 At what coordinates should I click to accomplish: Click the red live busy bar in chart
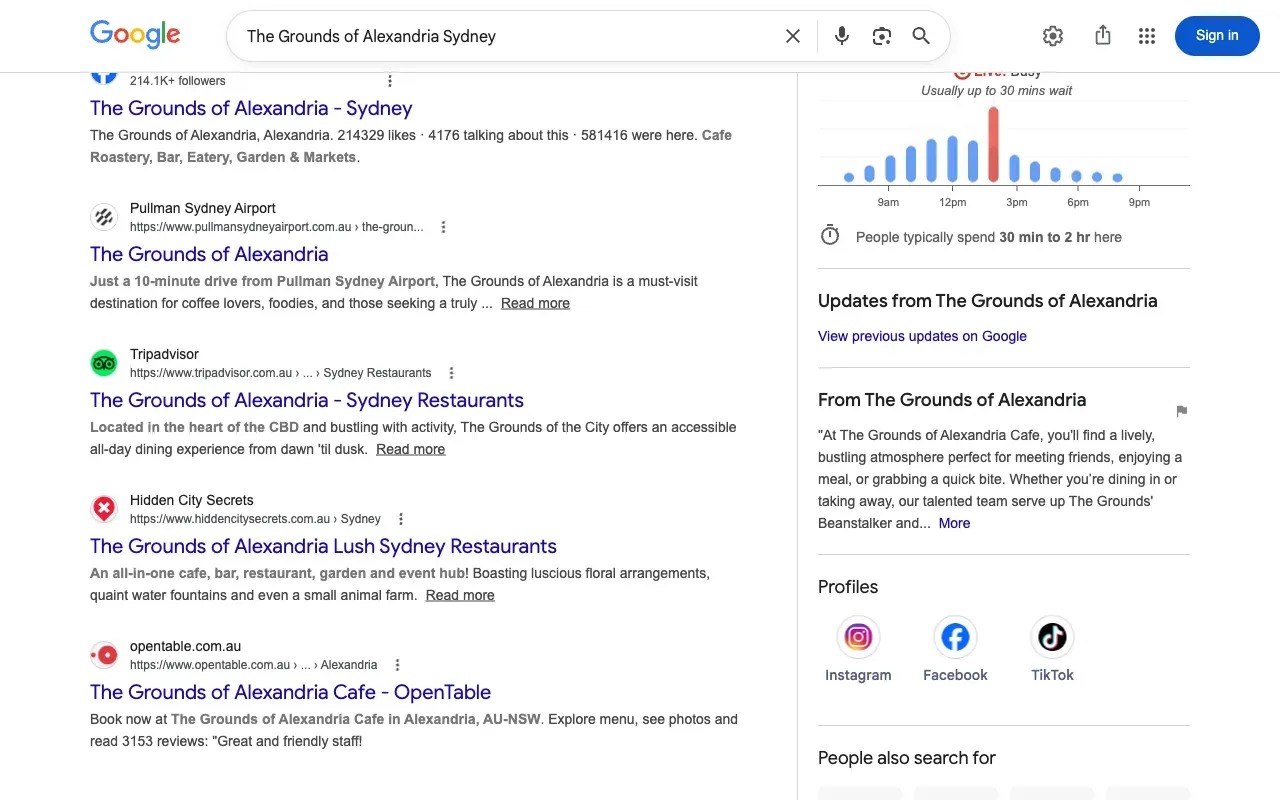993,144
